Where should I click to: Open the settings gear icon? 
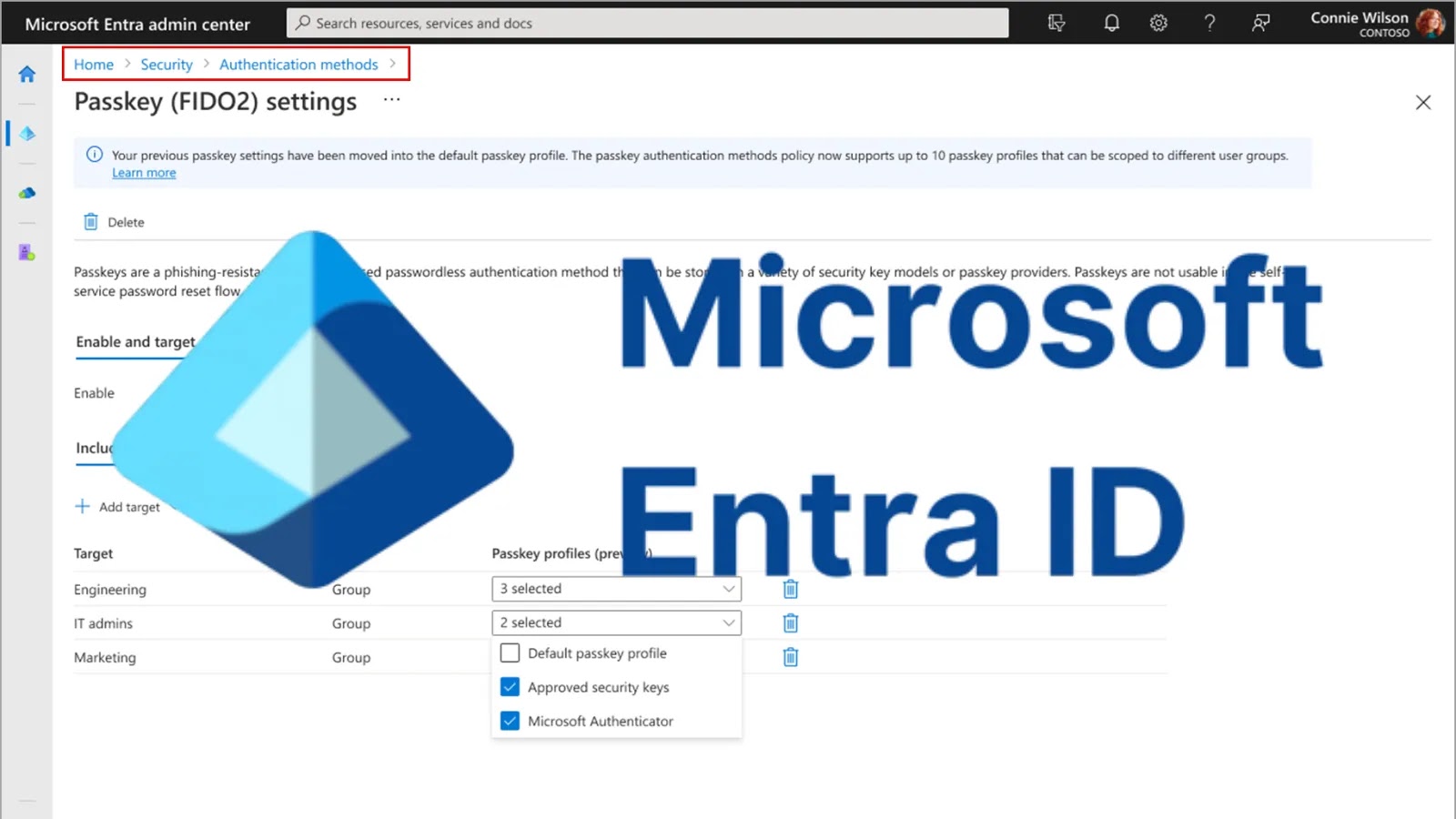pyautogui.click(x=1158, y=23)
